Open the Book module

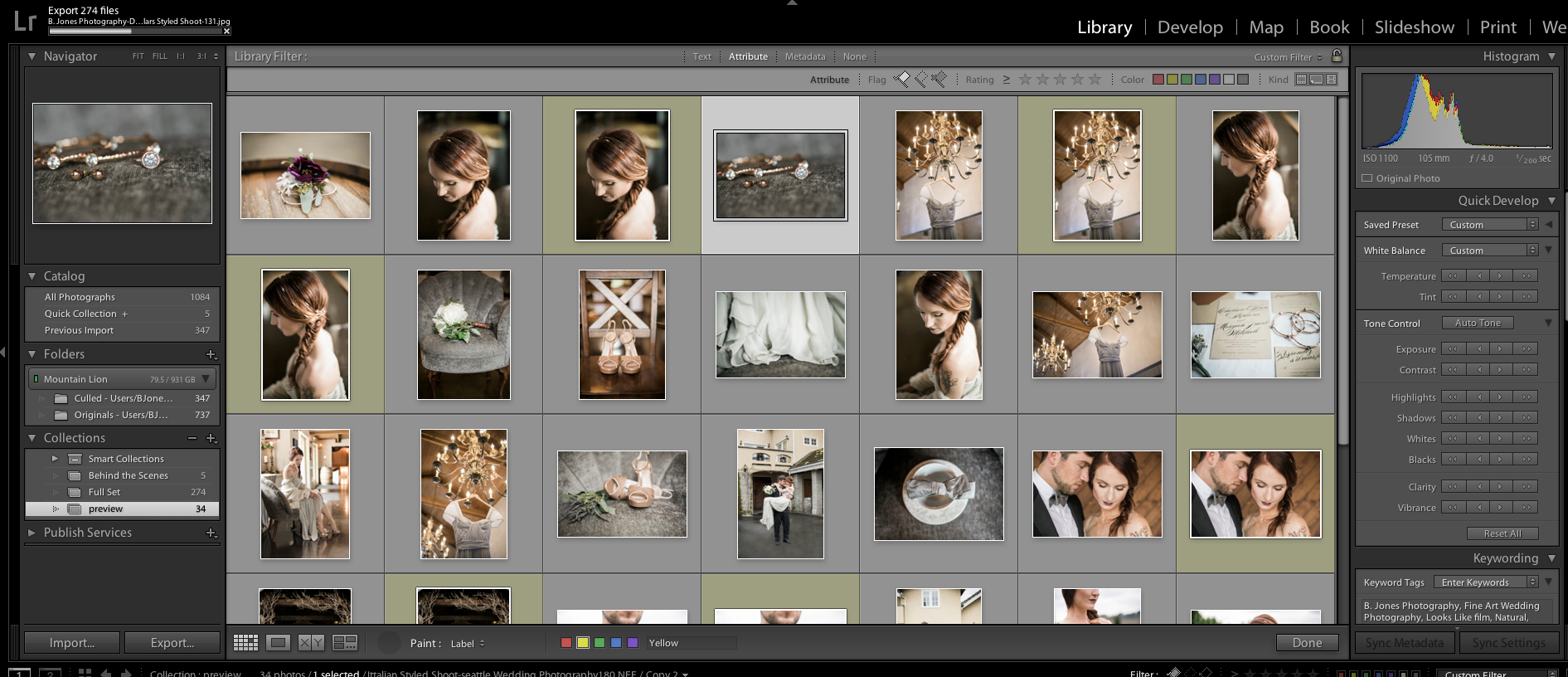point(1329,27)
